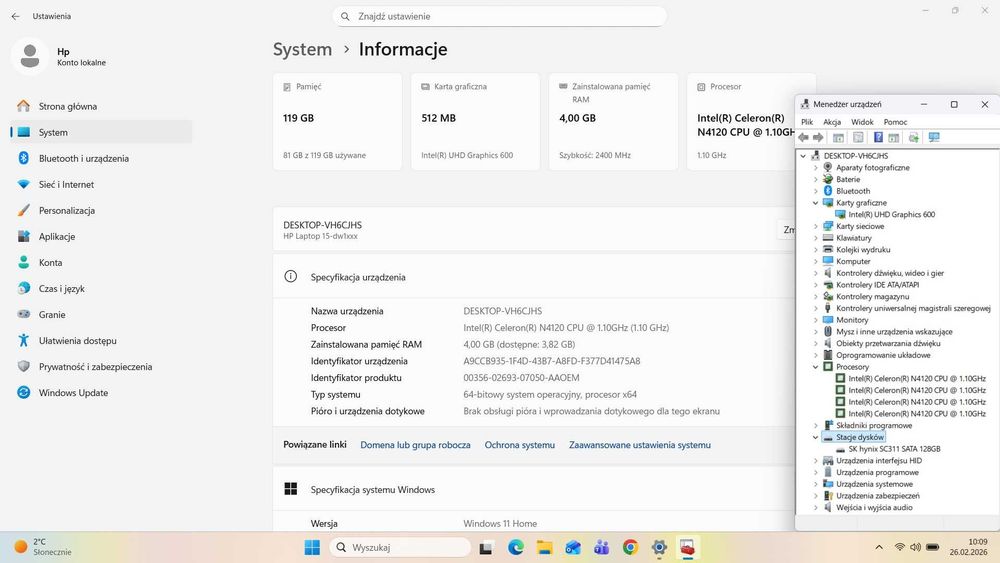Show hidden tray icons chevron

879,547
